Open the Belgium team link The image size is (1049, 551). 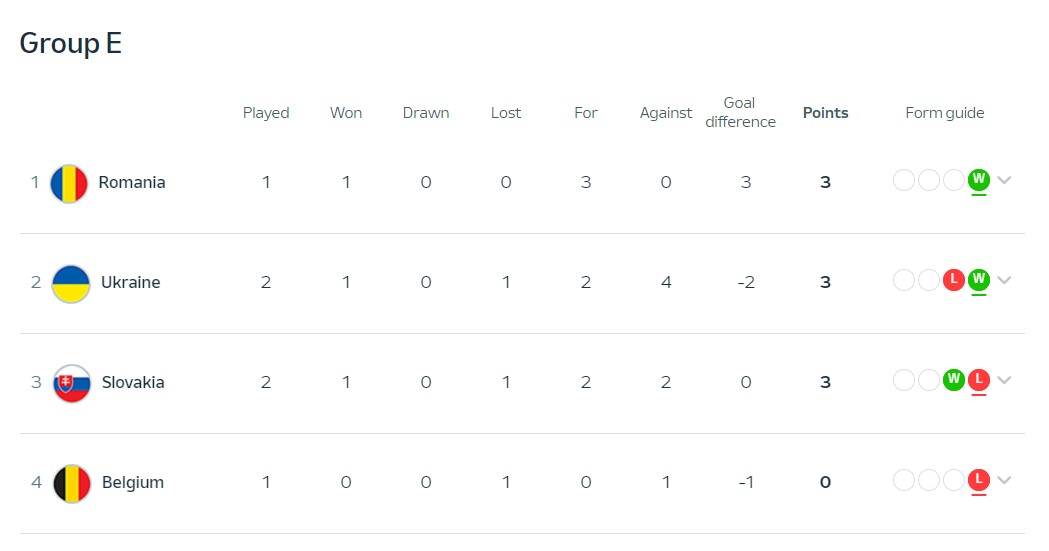point(132,483)
